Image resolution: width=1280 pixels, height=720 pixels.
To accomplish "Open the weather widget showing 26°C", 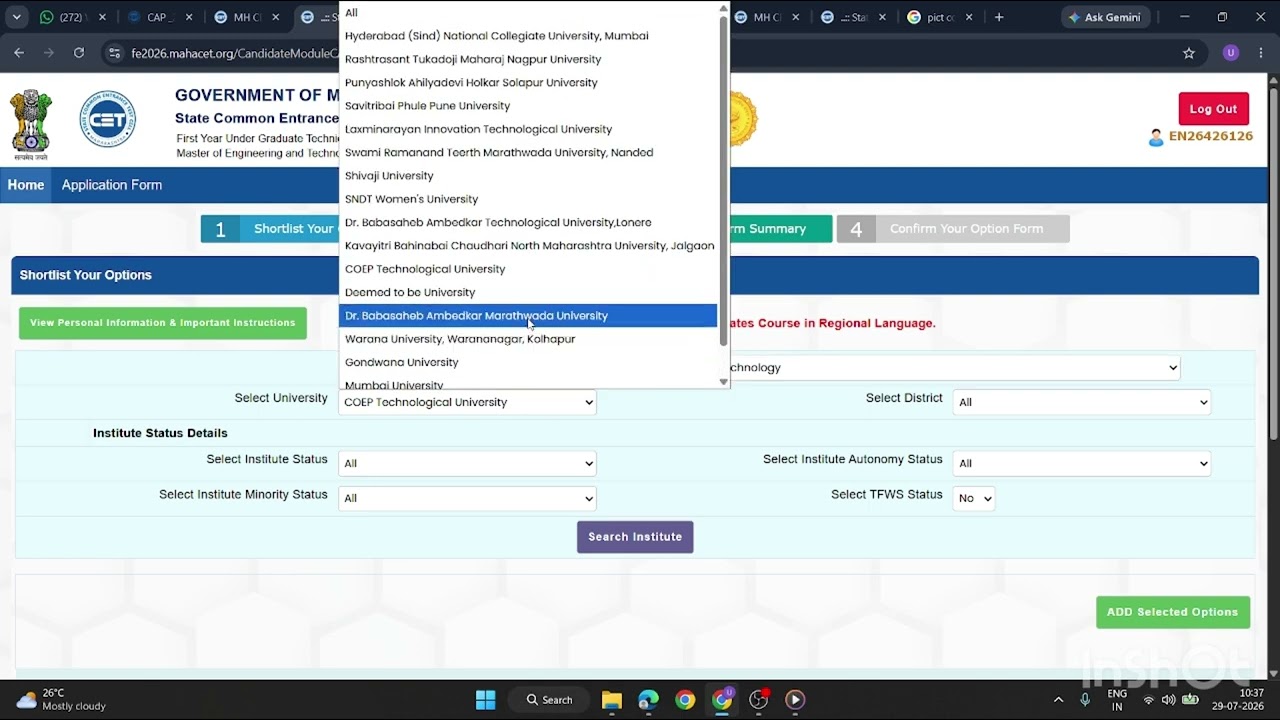I will point(62,699).
